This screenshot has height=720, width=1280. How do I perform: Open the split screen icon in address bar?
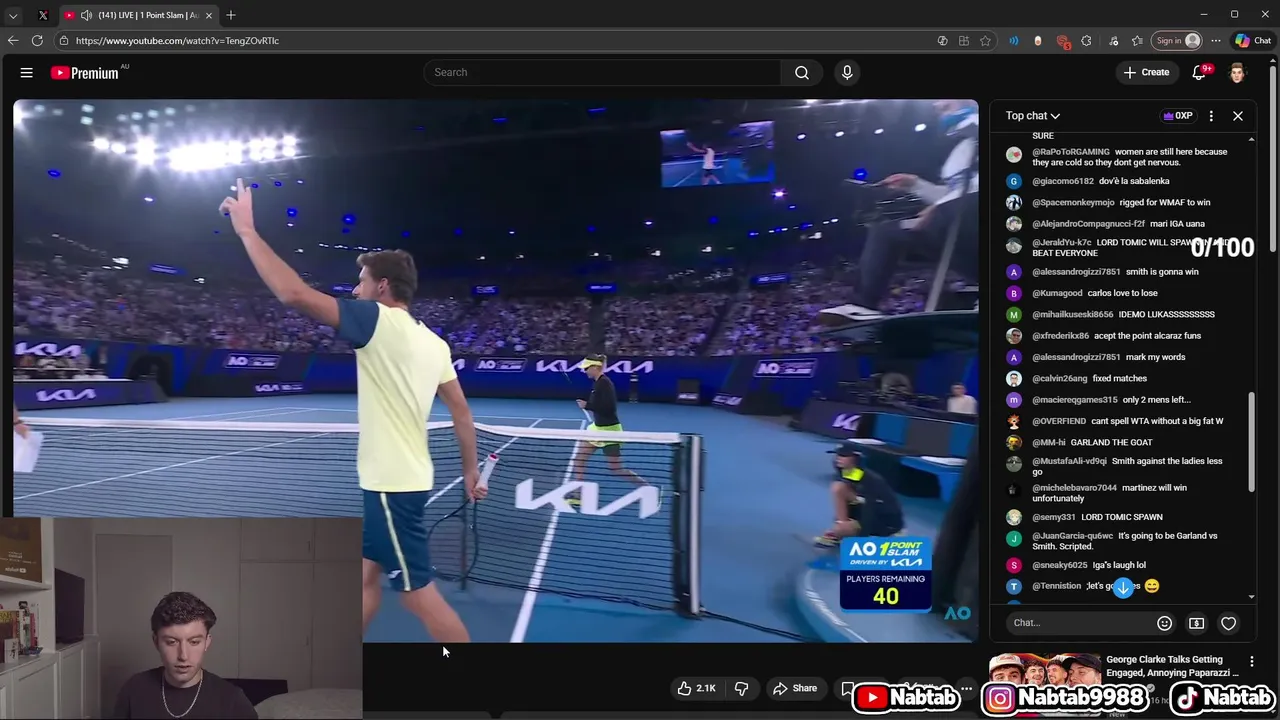[x=963, y=41]
